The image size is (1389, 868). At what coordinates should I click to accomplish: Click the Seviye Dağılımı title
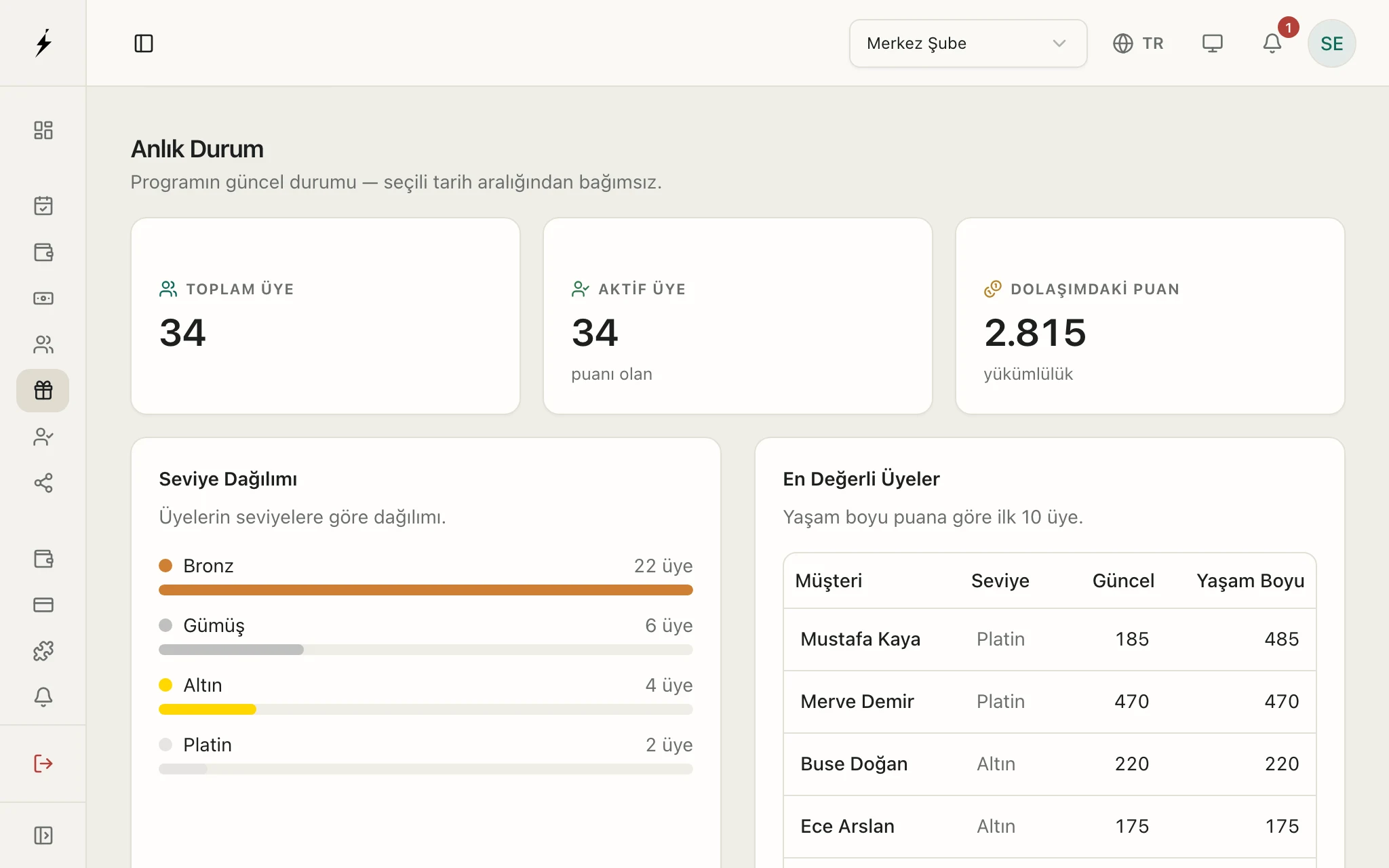pos(228,479)
